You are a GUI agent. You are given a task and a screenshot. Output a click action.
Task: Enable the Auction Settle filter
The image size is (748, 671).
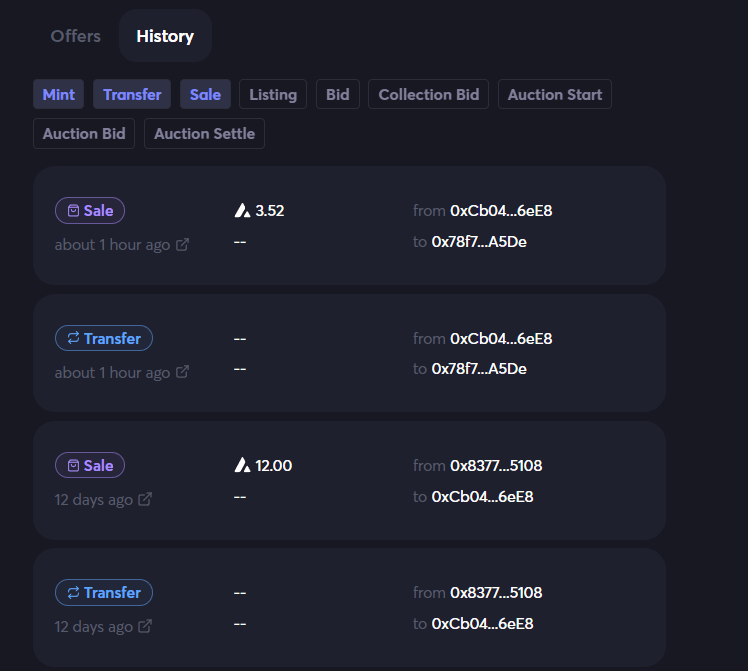point(204,134)
